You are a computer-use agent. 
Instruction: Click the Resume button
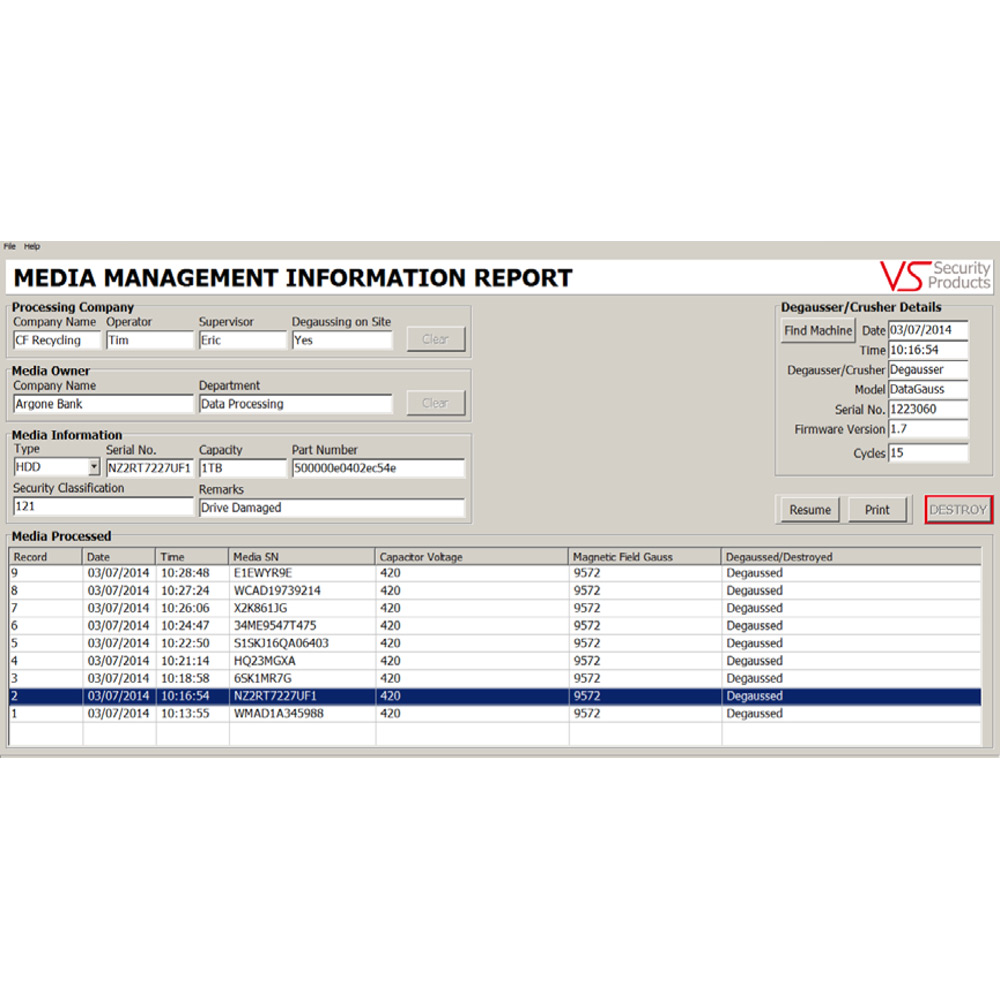click(x=810, y=510)
